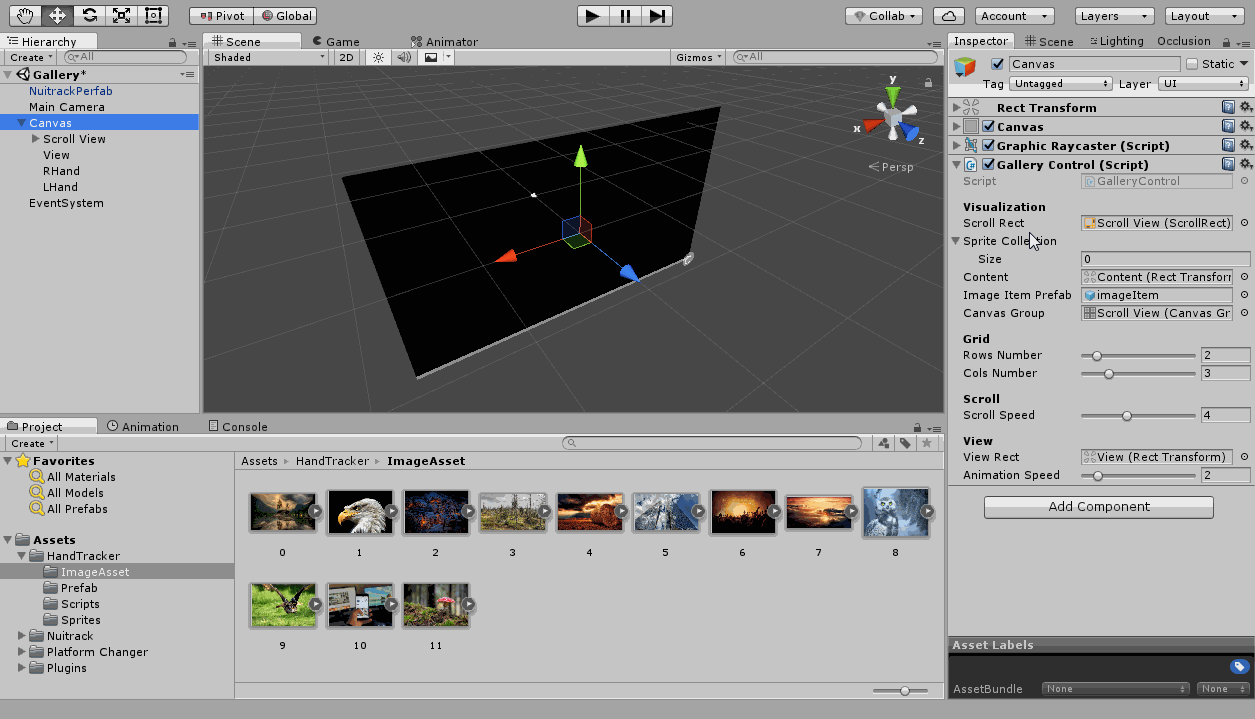Toggle scene audio speaker icon
The width and height of the screenshot is (1255, 719).
pyautogui.click(x=404, y=58)
